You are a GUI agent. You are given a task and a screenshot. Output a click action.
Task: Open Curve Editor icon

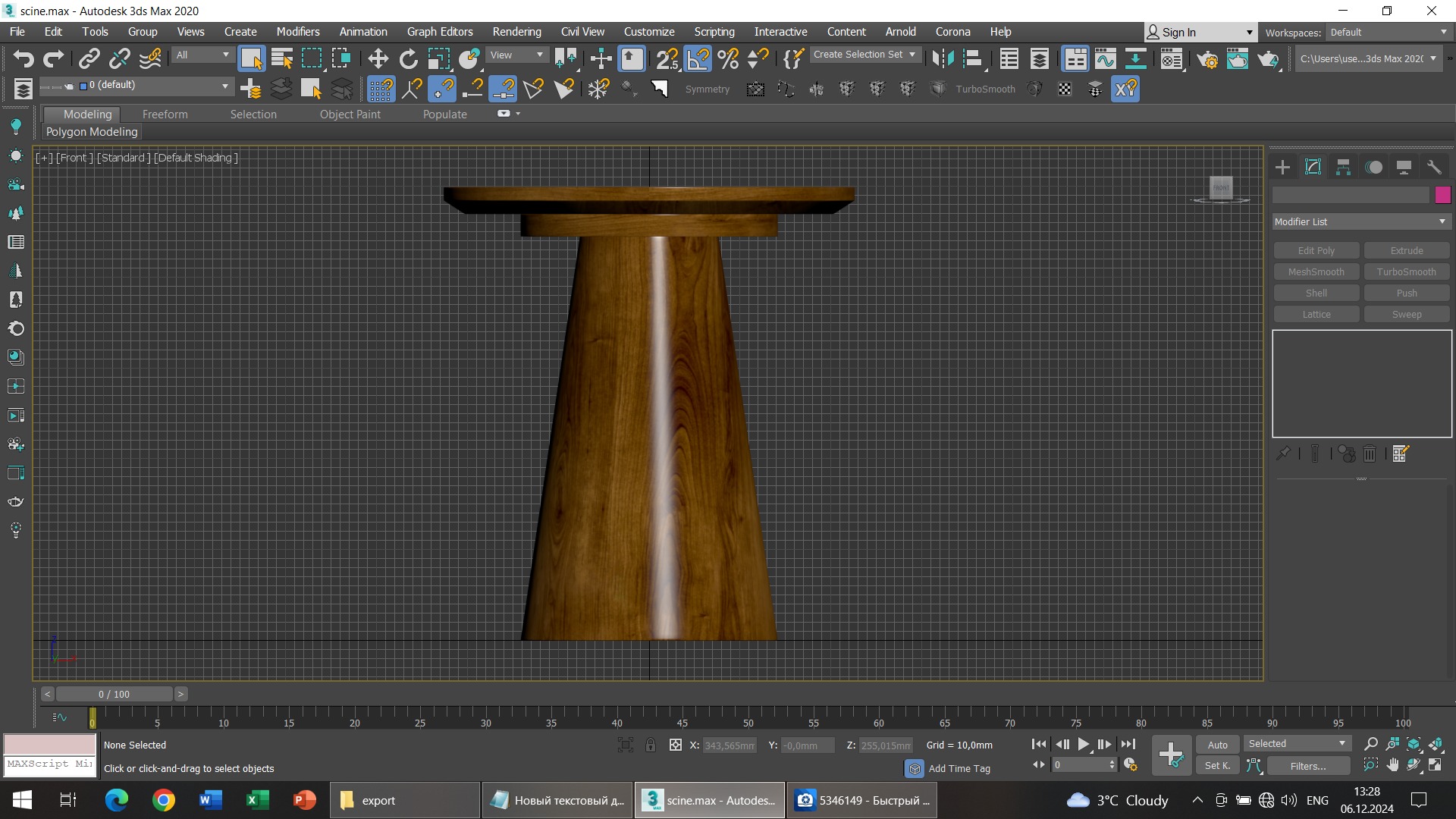(1106, 58)
